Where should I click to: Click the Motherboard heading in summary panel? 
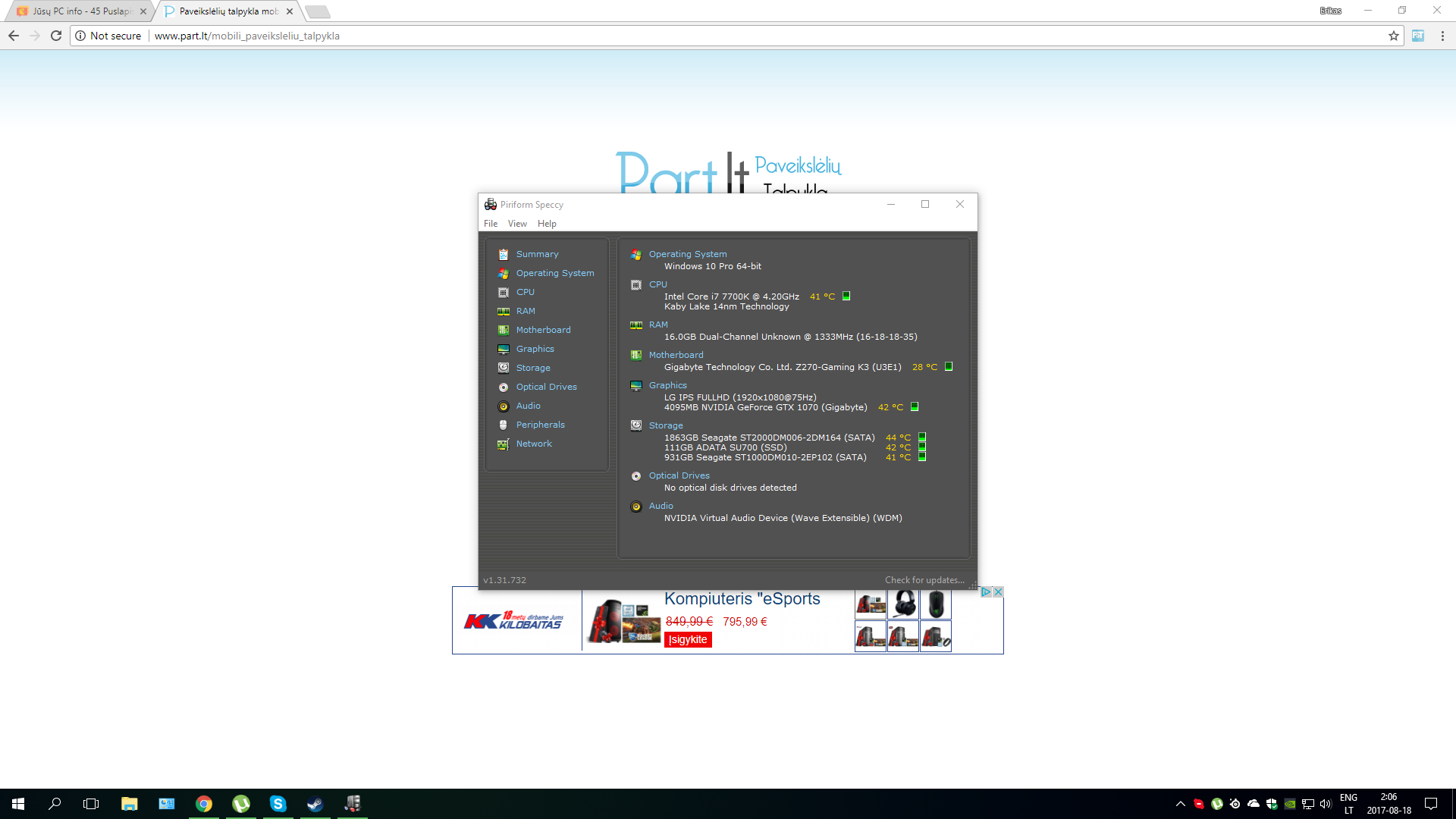[676, 355]
